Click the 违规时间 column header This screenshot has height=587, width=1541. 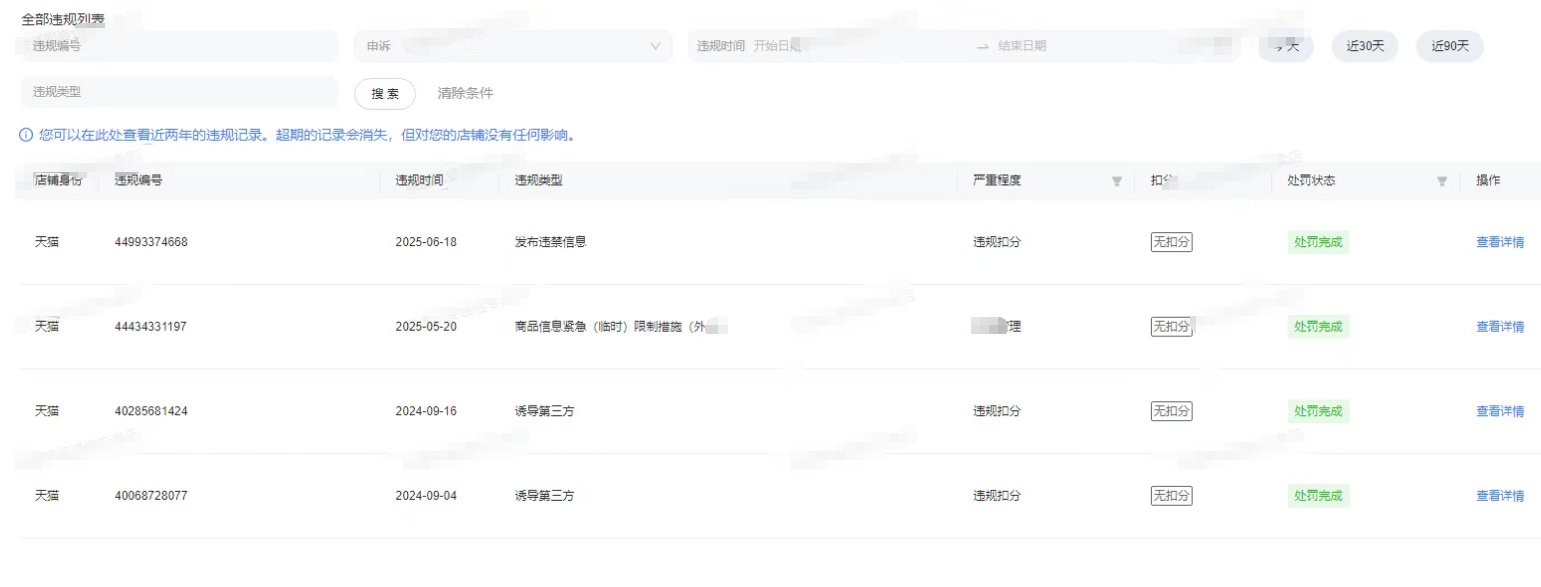coord(419,181)
